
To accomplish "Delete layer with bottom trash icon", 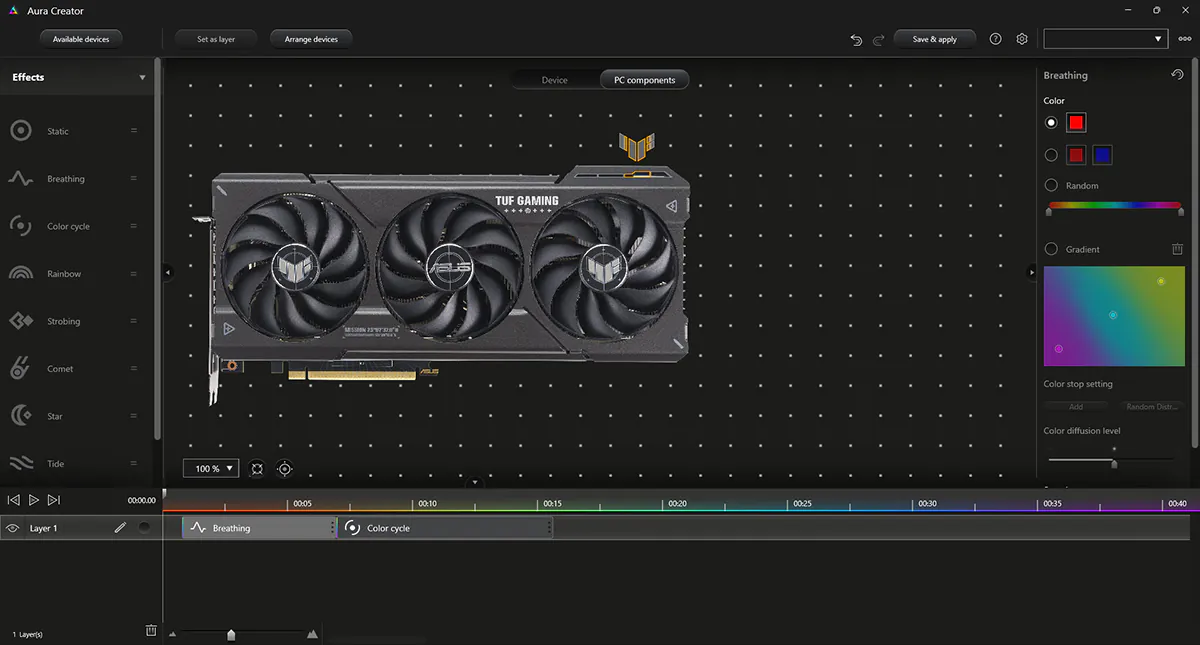I will click(151, 630).
